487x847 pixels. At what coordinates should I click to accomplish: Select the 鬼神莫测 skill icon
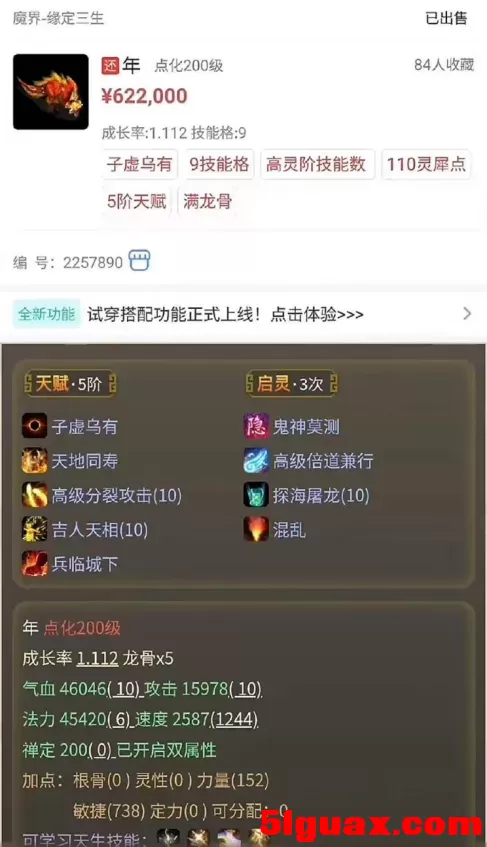[x=256, y=427]
